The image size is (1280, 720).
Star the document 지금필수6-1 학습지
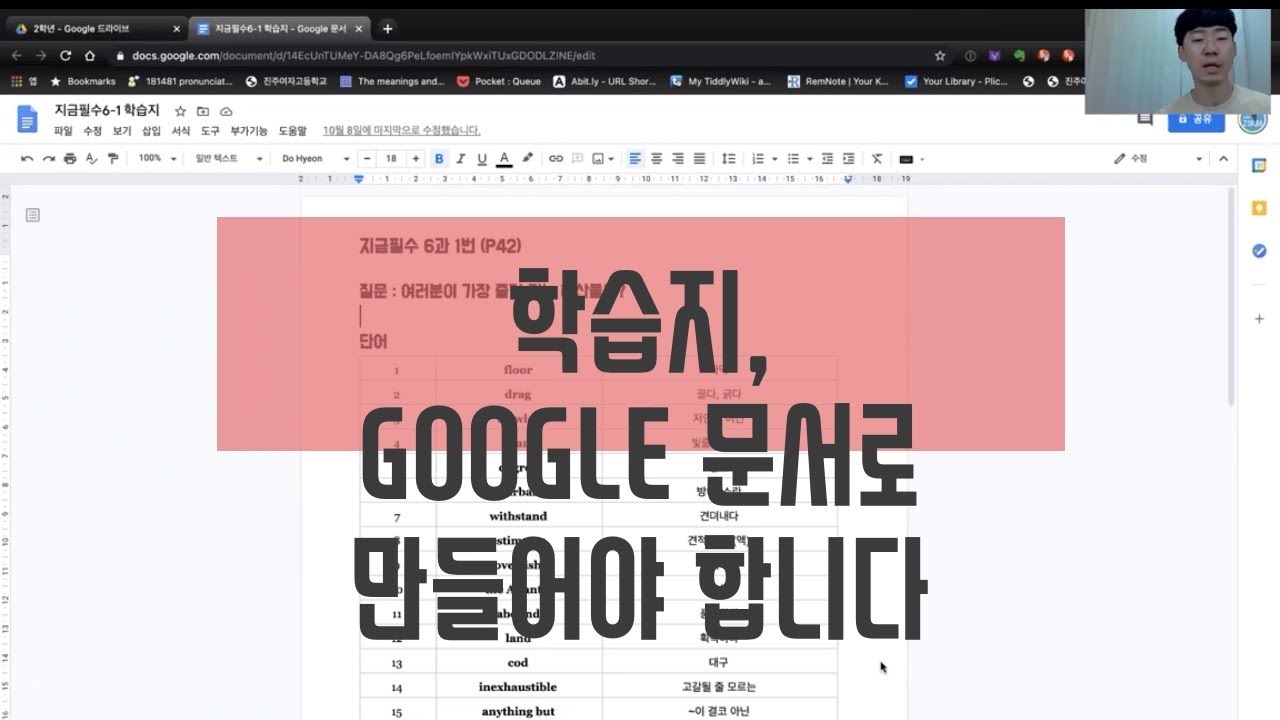(180, 111)
